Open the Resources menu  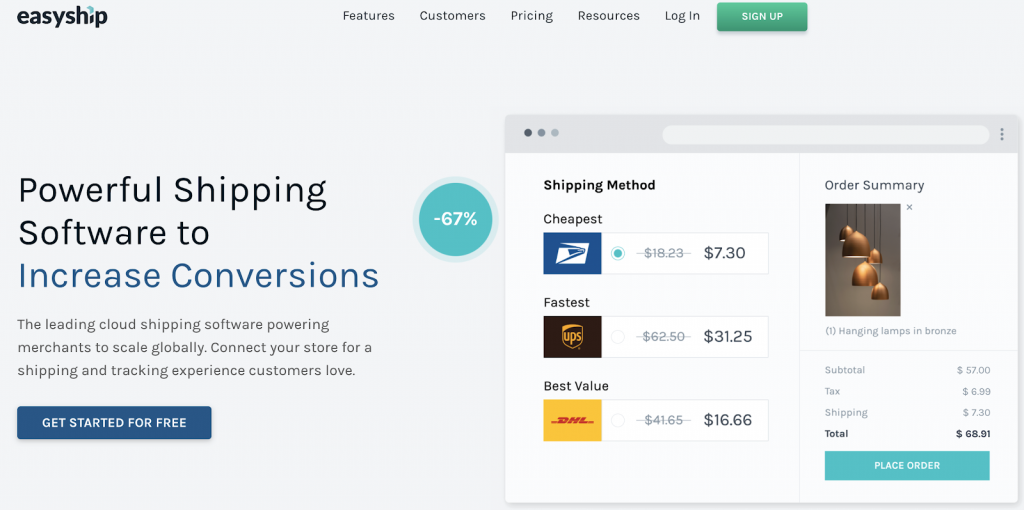coord(609,16)
